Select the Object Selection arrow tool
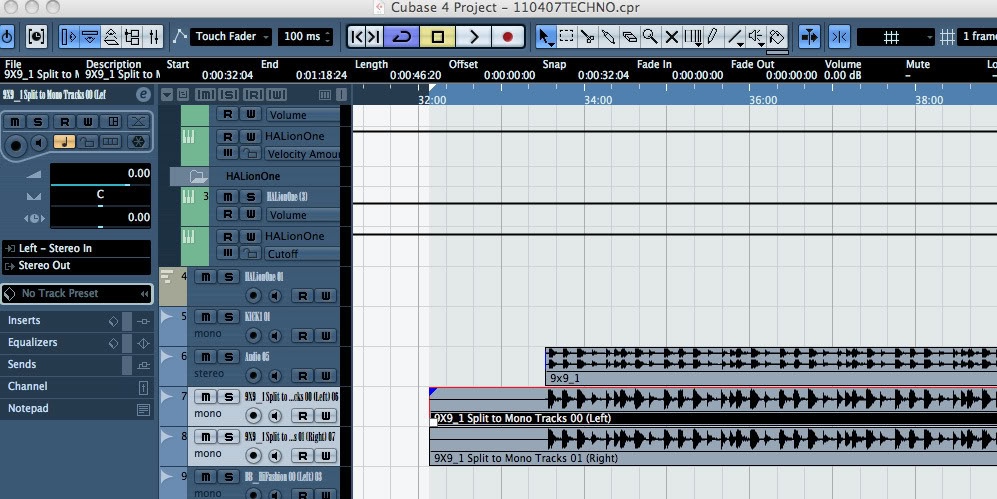 click(545, 37)
